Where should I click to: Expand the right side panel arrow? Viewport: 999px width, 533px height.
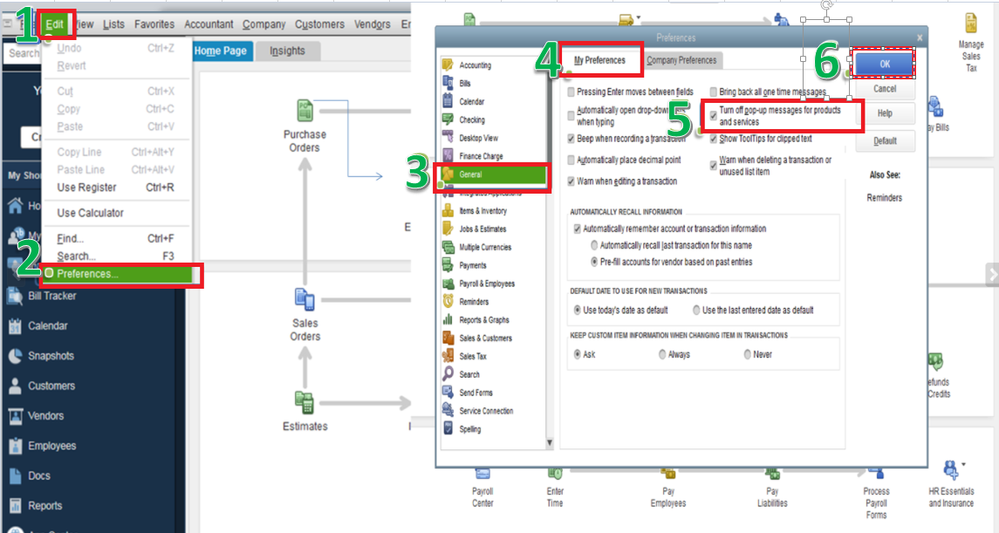tap(992, 274)
